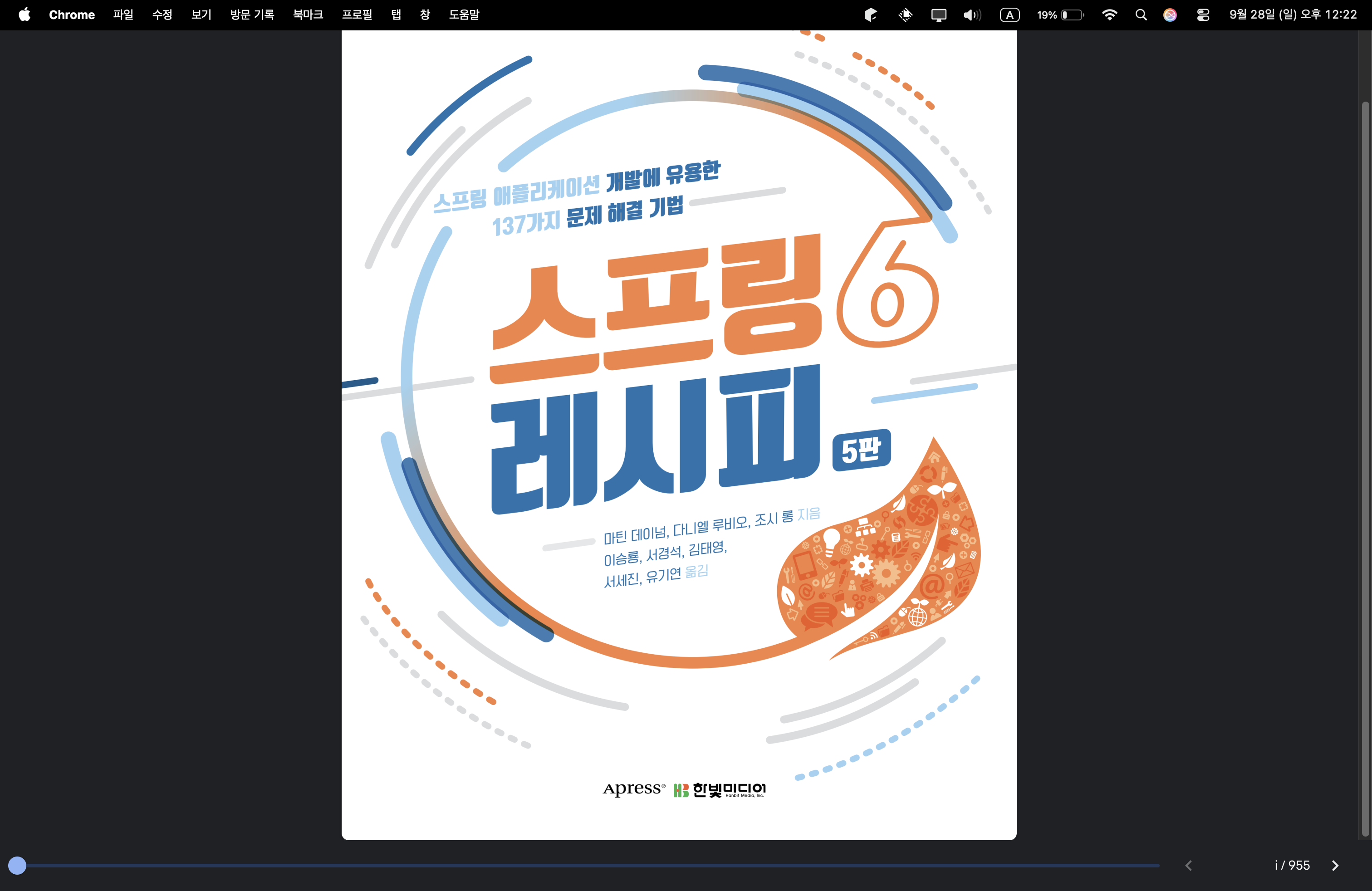Open the 프로필 menu
This screenshot has height=891, width=1372.
[x=357, y=15]
